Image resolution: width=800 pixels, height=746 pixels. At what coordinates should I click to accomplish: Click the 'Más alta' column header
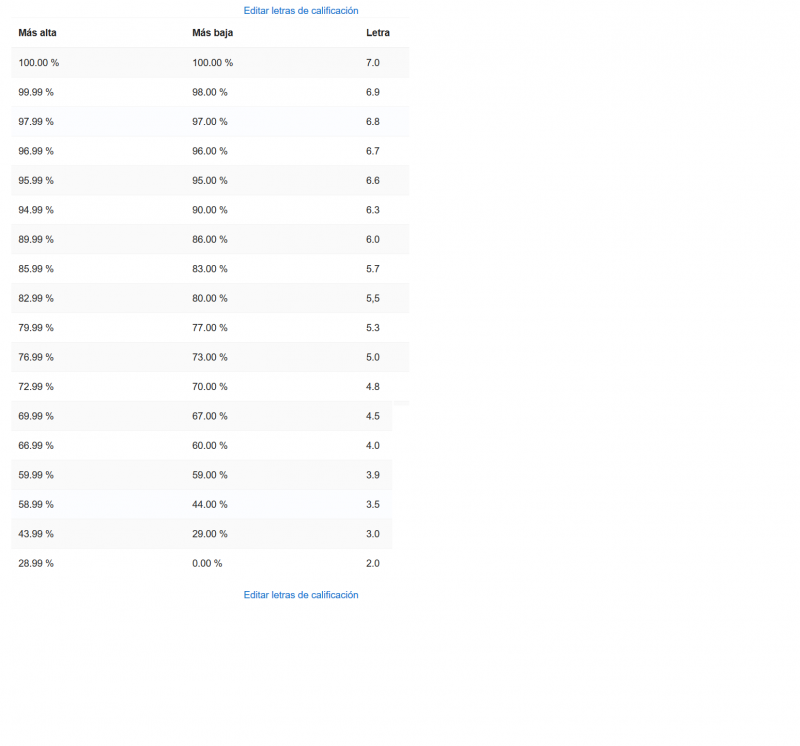[x=37, y=33]
